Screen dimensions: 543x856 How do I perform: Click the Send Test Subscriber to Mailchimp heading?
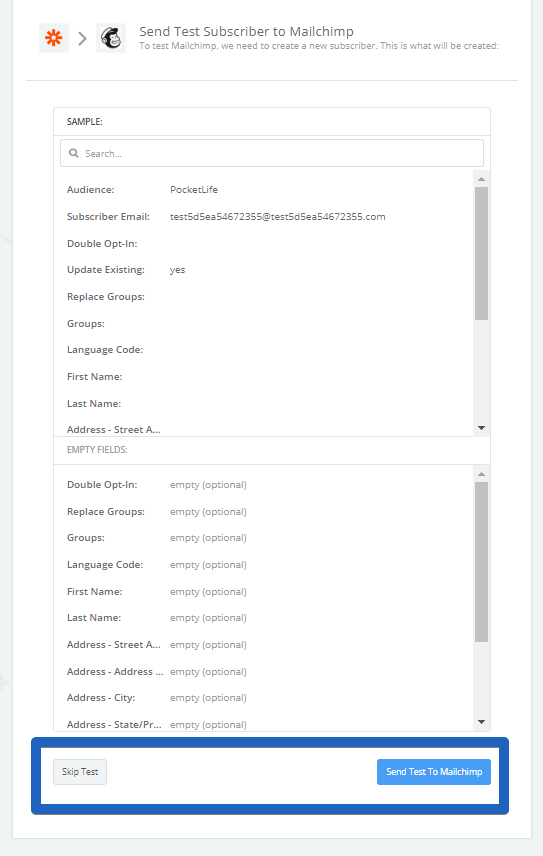coord(246,32)
